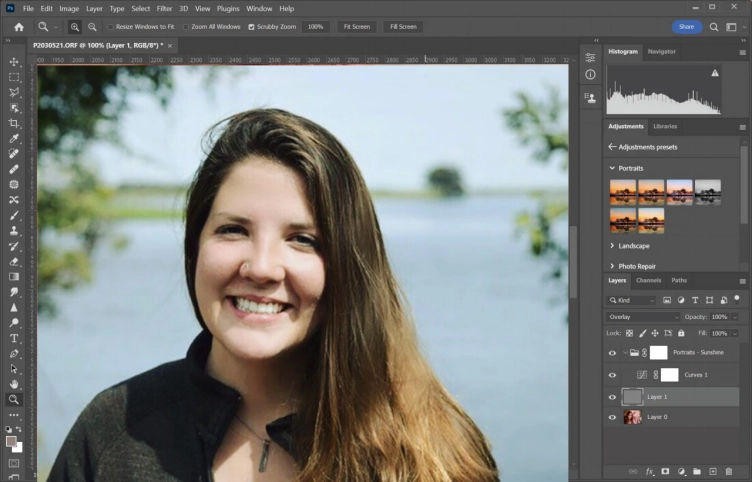
Task: Select the Crop tool
Action: (x=14, y=123)
